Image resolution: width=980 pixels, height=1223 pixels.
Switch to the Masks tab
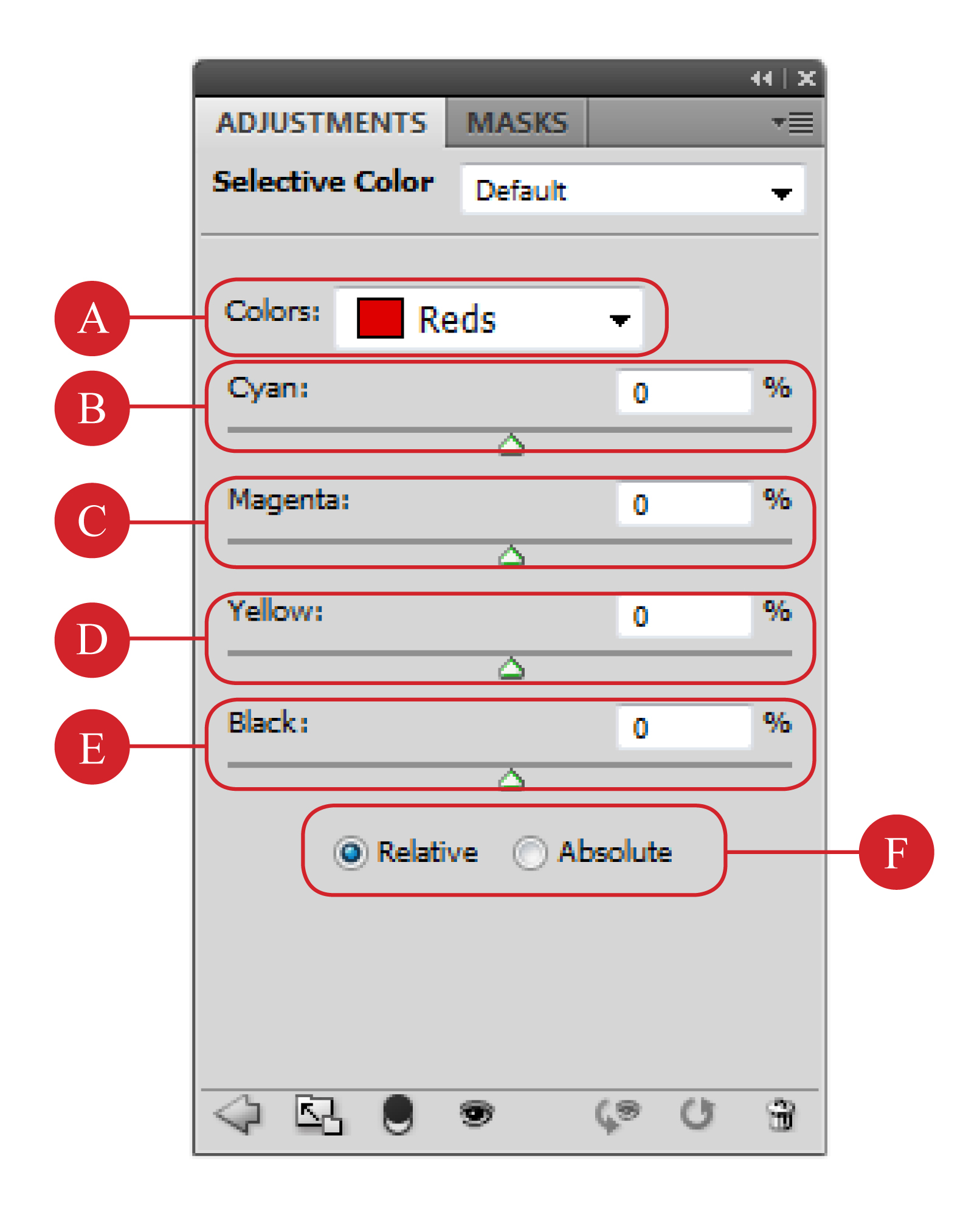[x=517, y=123]
